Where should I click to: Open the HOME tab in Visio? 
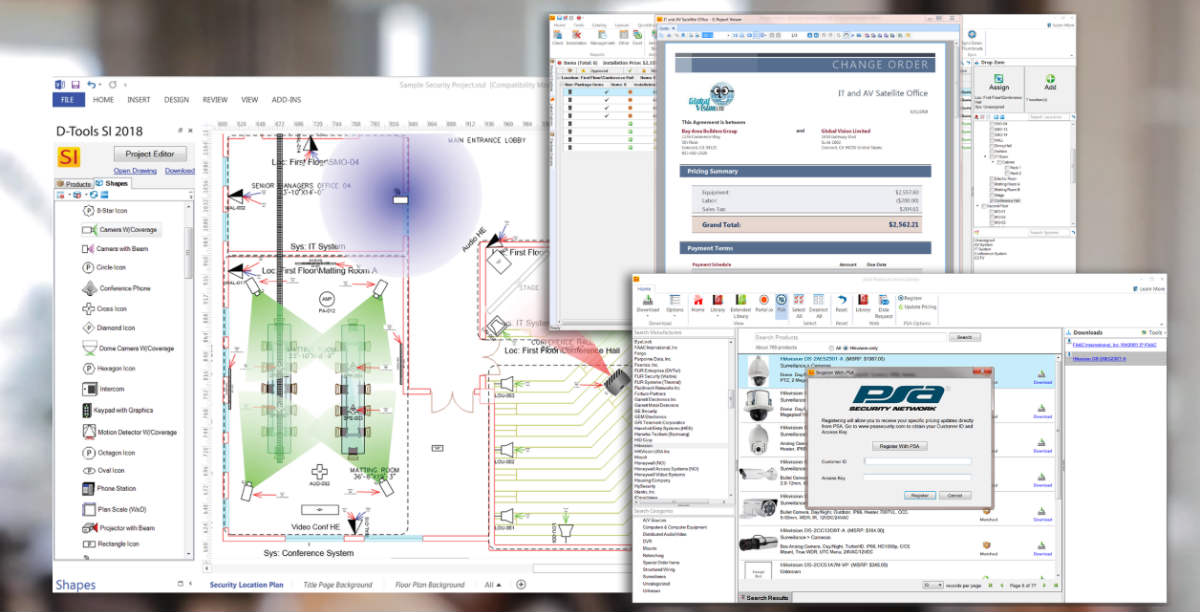(x=103, y=100)
